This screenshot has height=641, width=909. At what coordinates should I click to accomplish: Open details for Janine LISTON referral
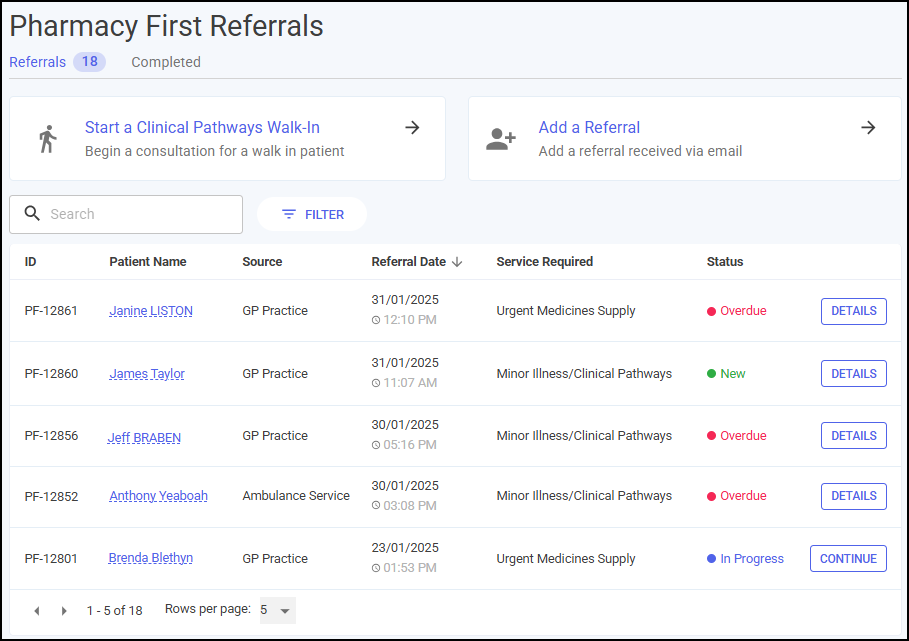853,311
